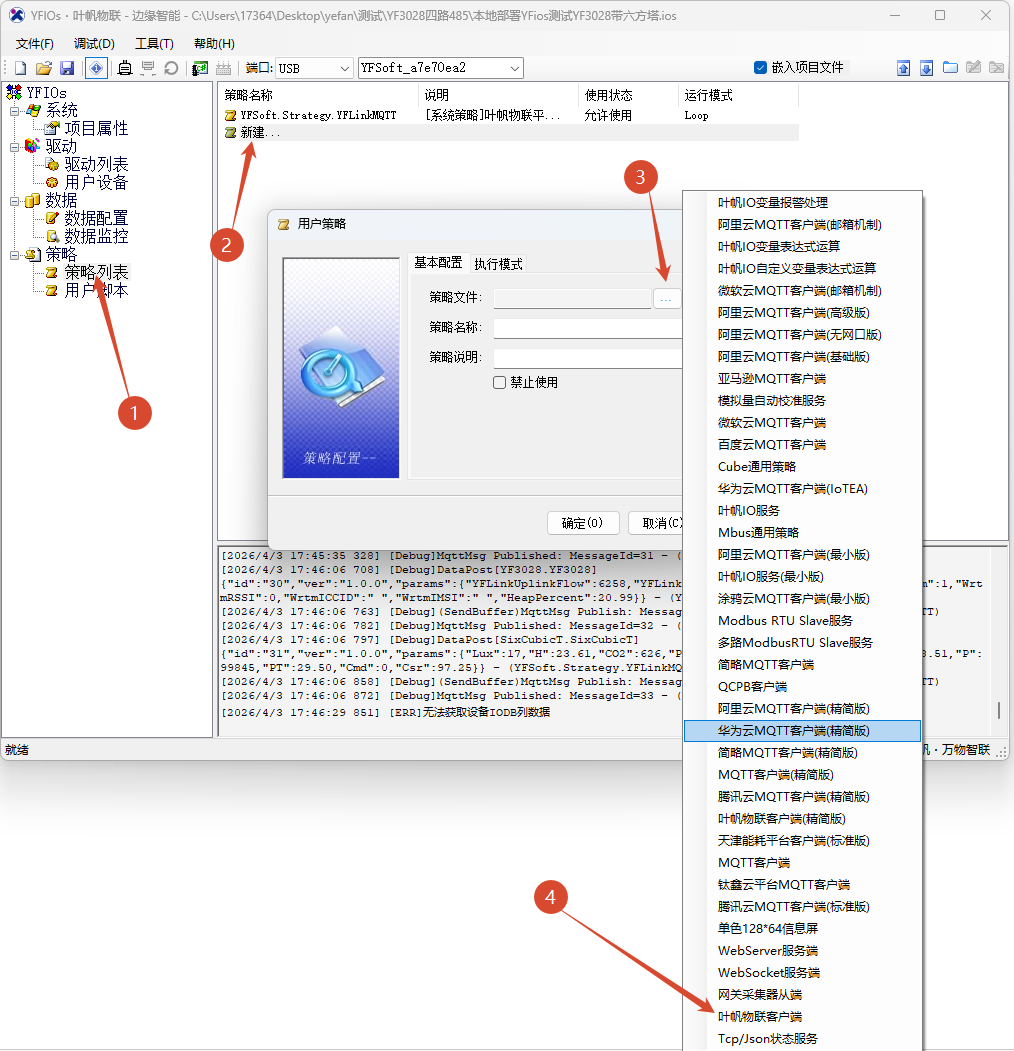Open the 调试(D) menu

pos(94,43)
